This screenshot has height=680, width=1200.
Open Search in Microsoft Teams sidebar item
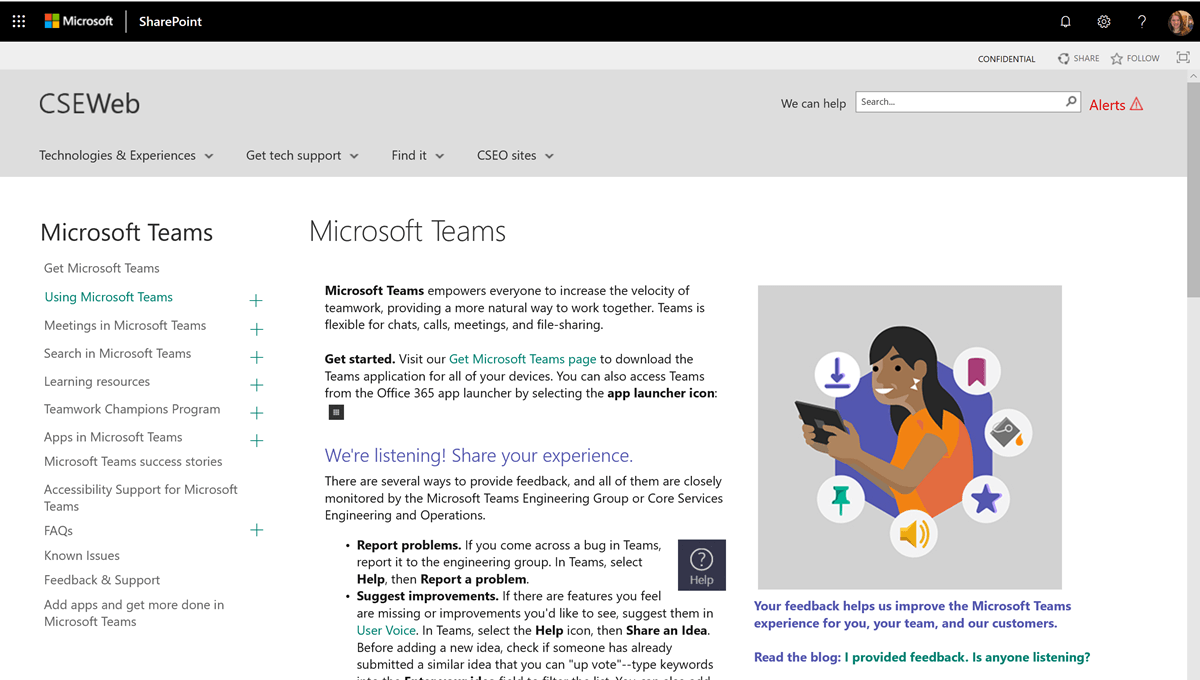117,353
